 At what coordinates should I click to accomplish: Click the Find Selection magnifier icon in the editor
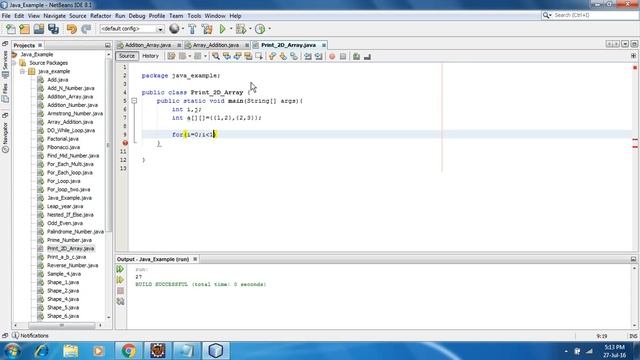216,56
